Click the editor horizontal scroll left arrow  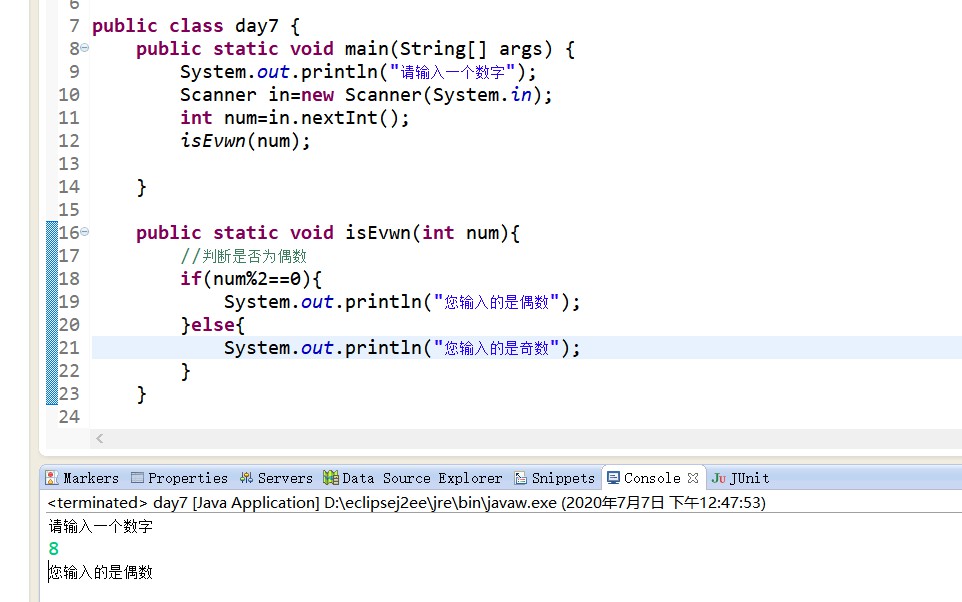(99, 438)
